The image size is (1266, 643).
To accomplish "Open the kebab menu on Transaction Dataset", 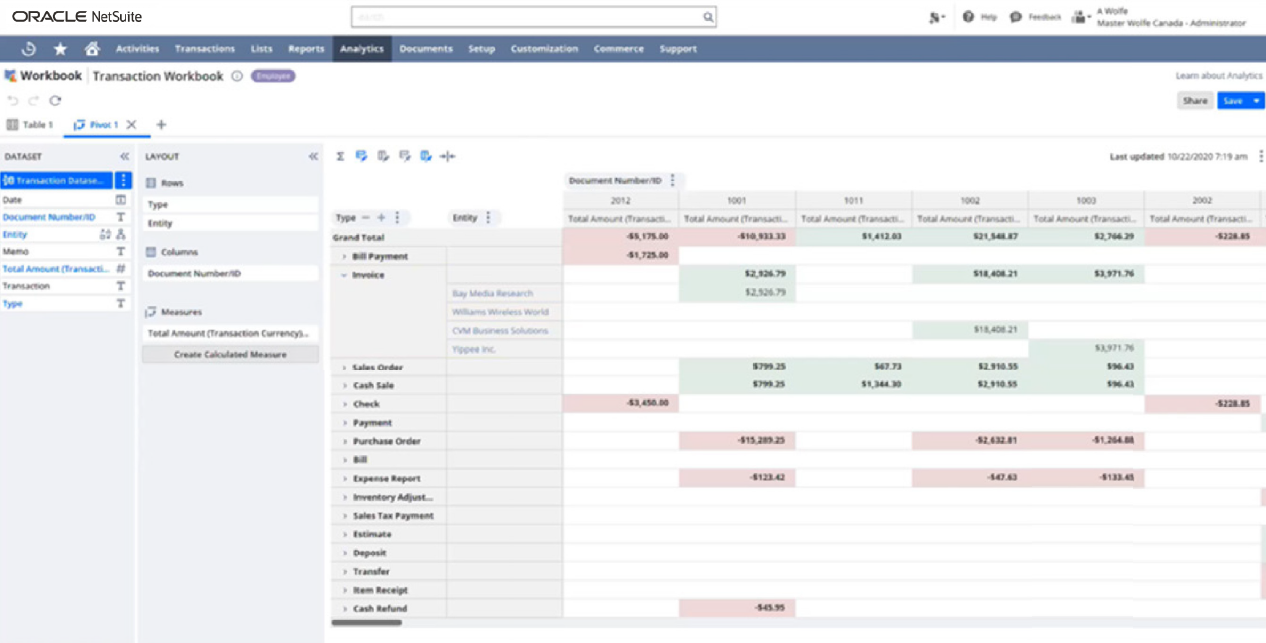I will coord(122,181).
